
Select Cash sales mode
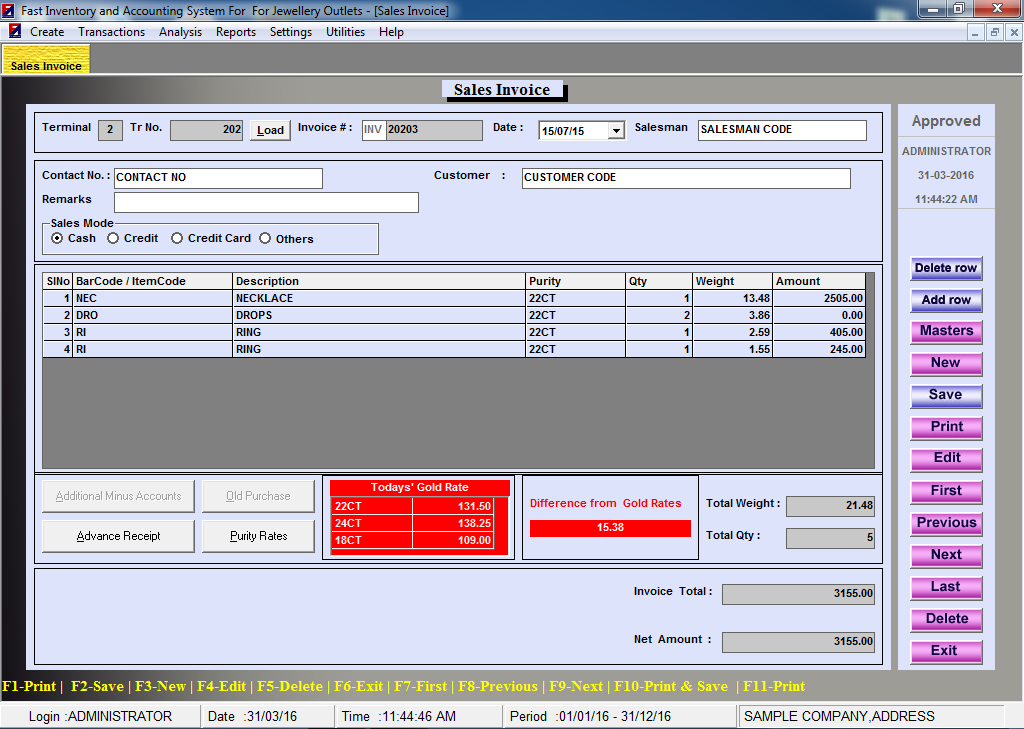tap(57, 239)
